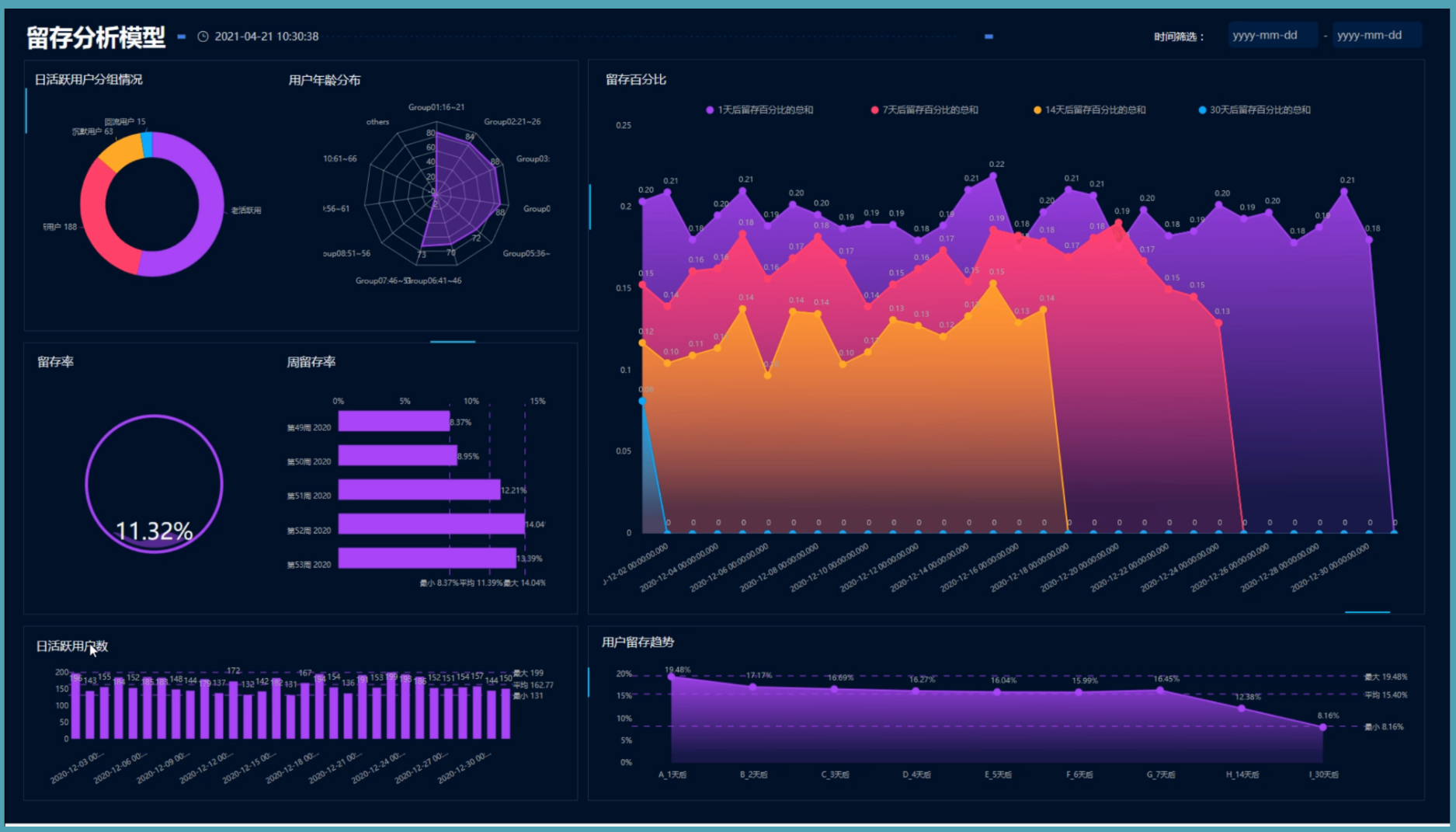Click the 16.45% point at G_7天后
The image size is (1456, 832).
(x=1160, y=690)
